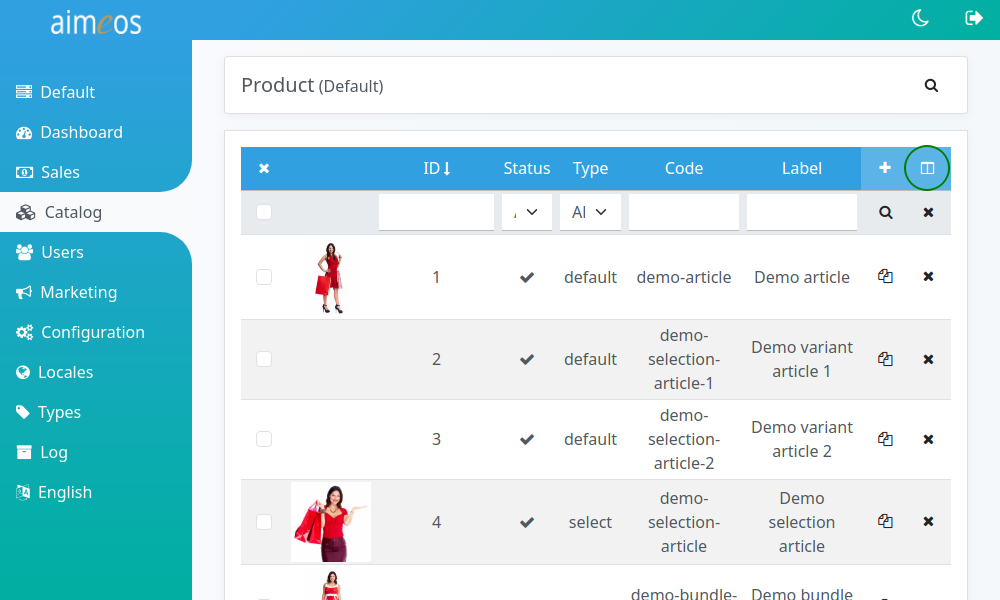Delete the Demo selection article
This screenshot has width=1000, height=600.
point(929,522)
